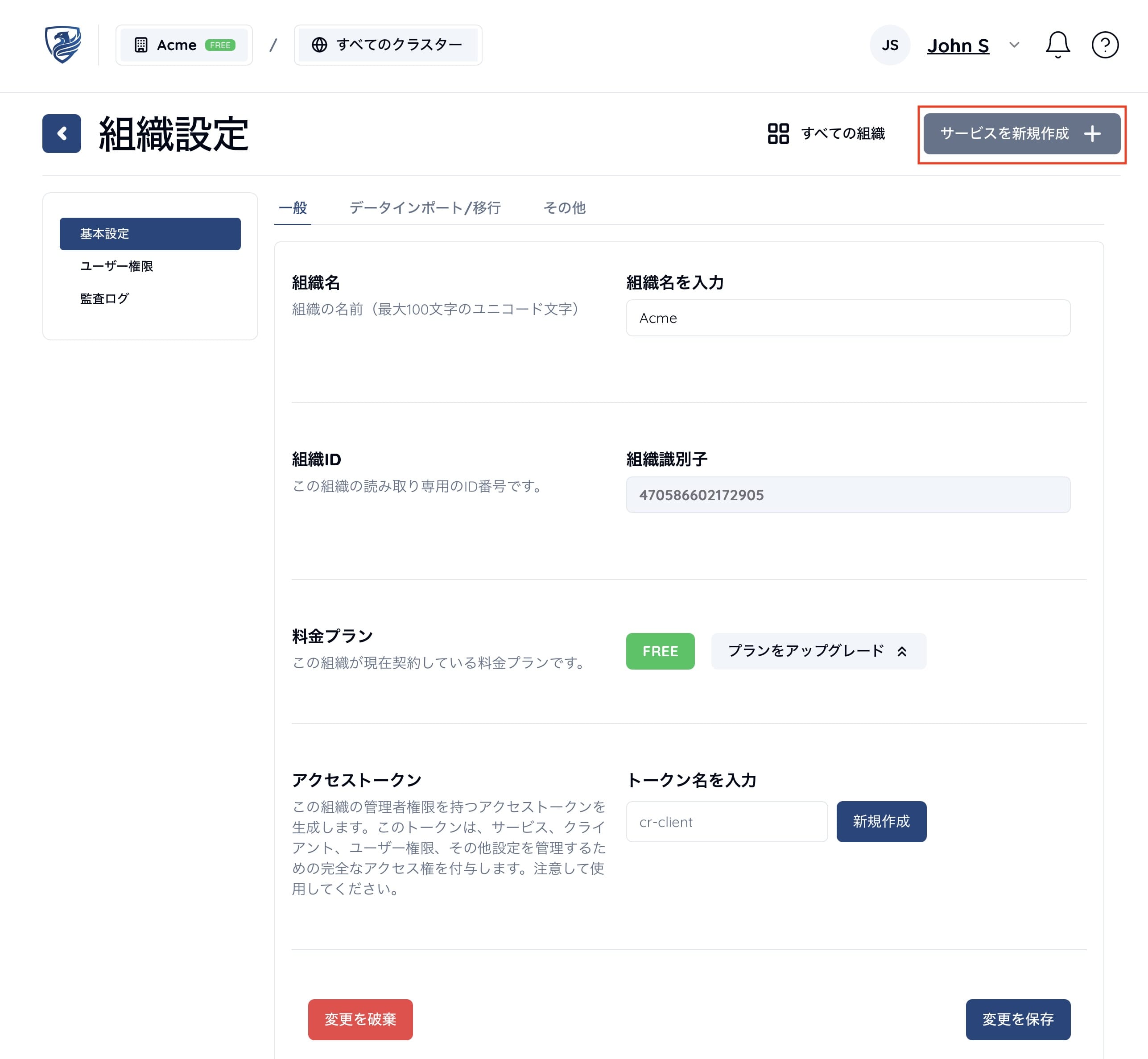Open the notifications bell
This screenshot has height=1059, width=1148.
(x=1057, y=45)
